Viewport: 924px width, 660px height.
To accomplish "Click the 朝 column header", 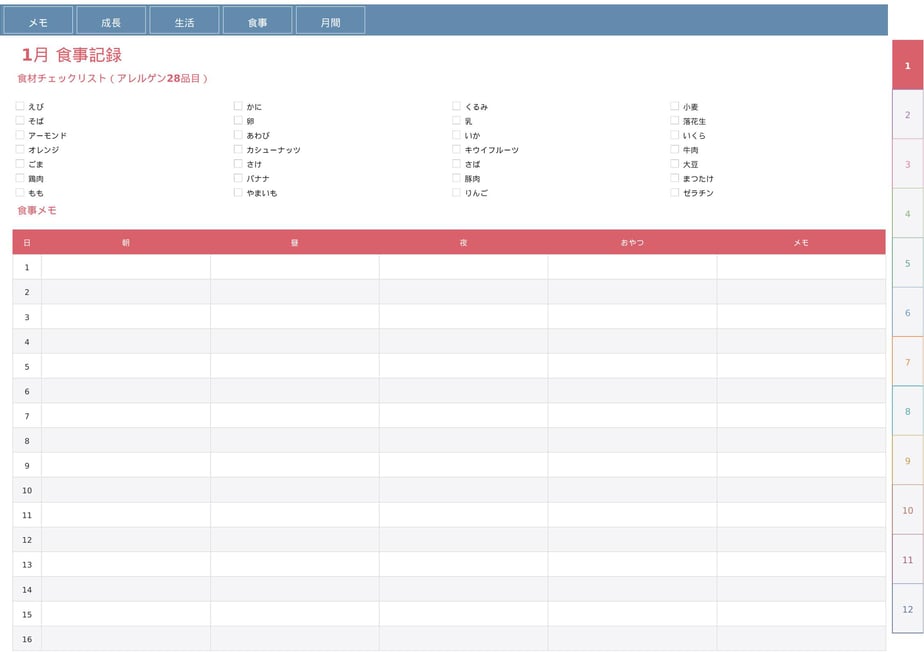I will point(126,242).
